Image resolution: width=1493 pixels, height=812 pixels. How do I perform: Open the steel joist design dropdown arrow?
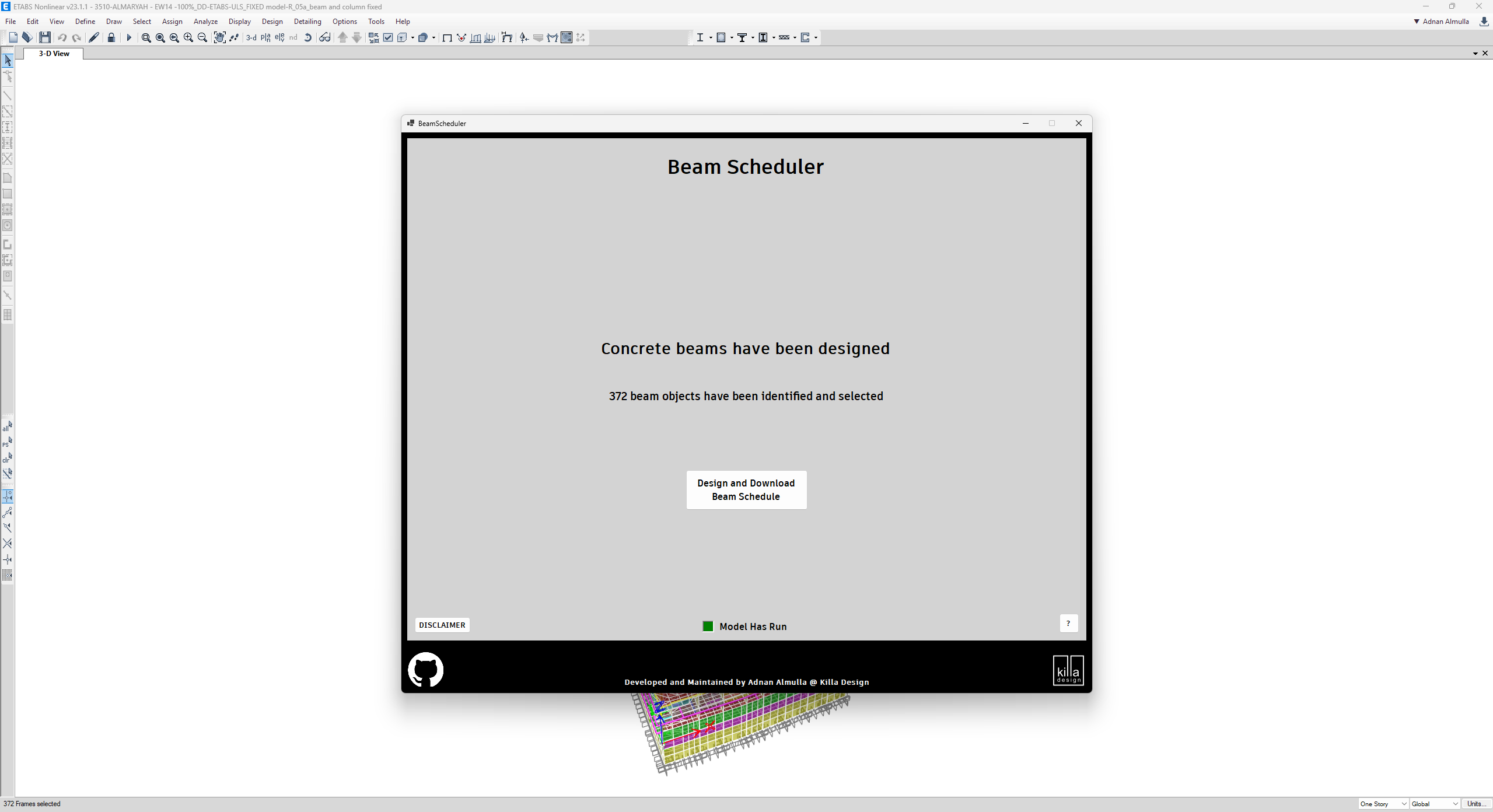795,38
